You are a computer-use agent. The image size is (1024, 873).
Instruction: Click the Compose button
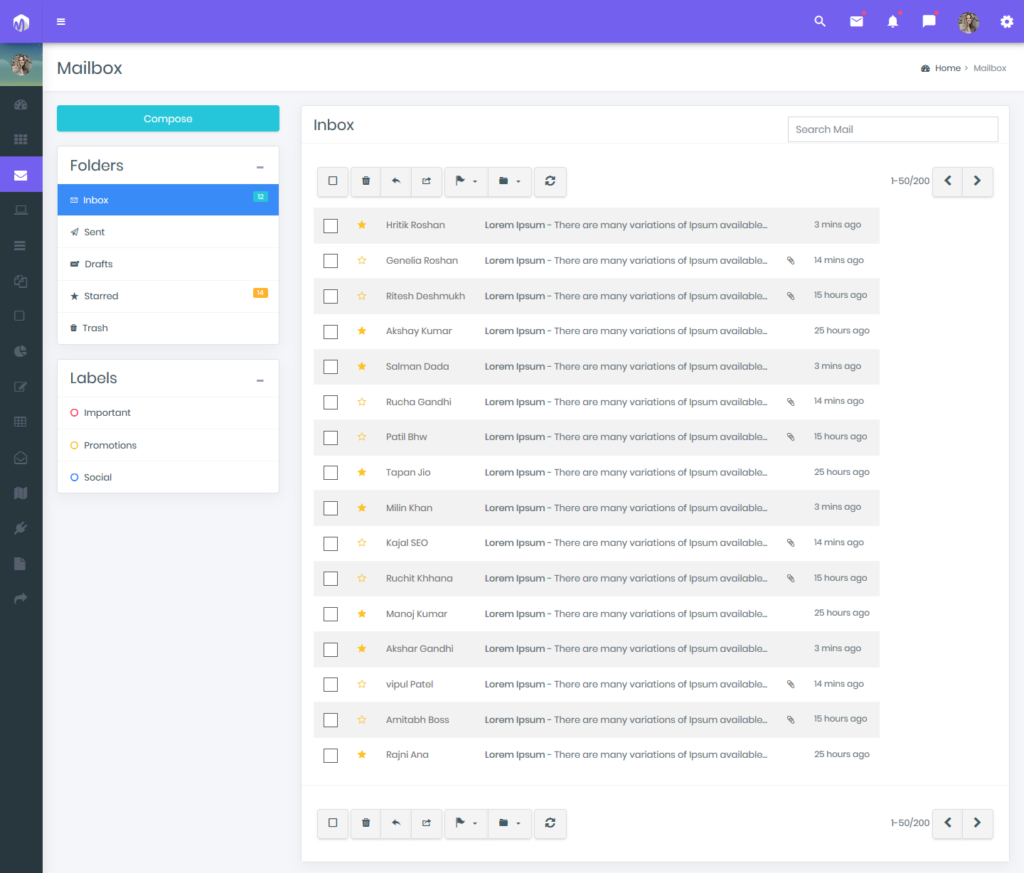click(x=168, y=118)
